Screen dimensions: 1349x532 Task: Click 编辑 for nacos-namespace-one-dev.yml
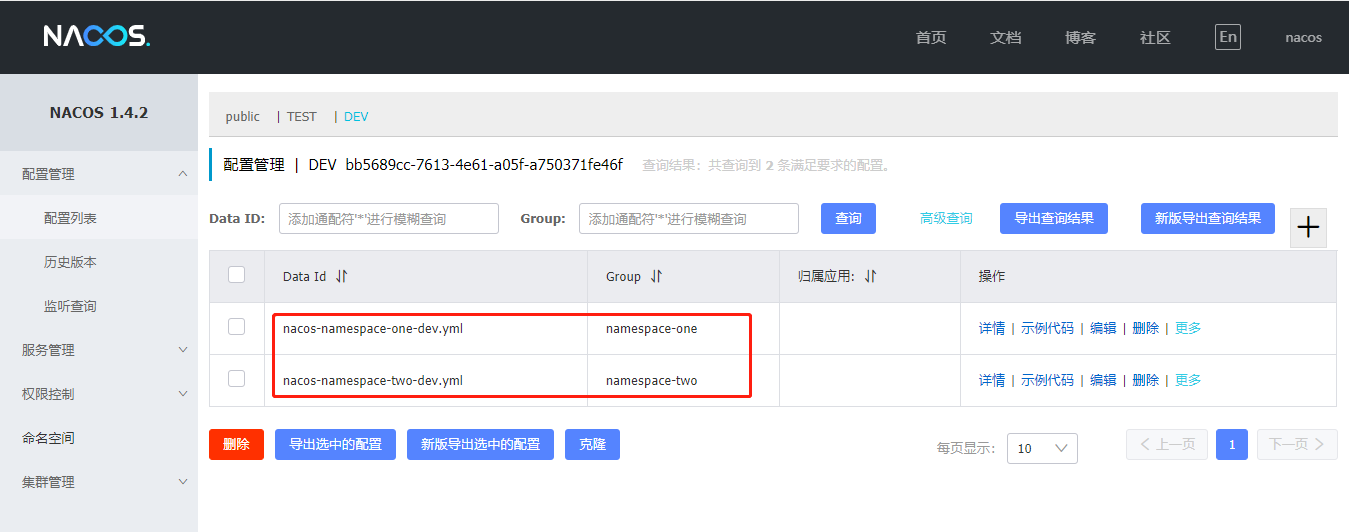pos(1103,328)
